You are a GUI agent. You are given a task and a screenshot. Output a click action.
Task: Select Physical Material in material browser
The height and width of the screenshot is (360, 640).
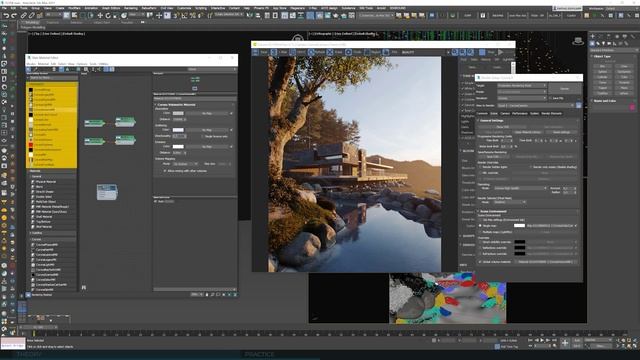point(46,181)
